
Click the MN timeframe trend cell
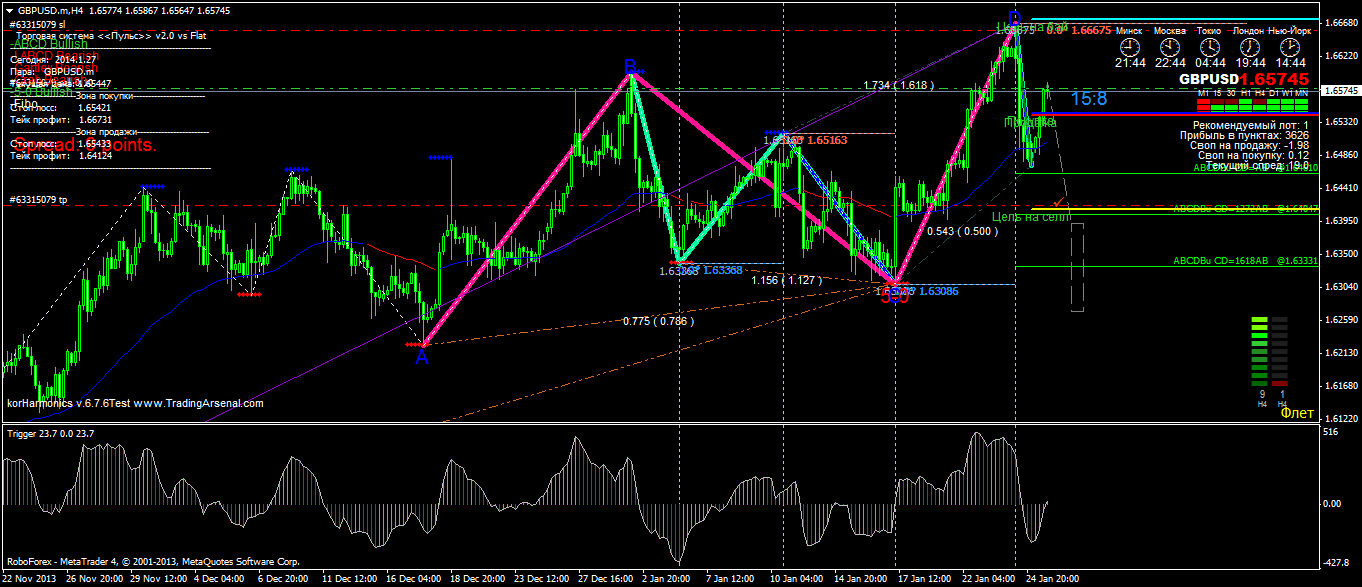pos(1301,103)
